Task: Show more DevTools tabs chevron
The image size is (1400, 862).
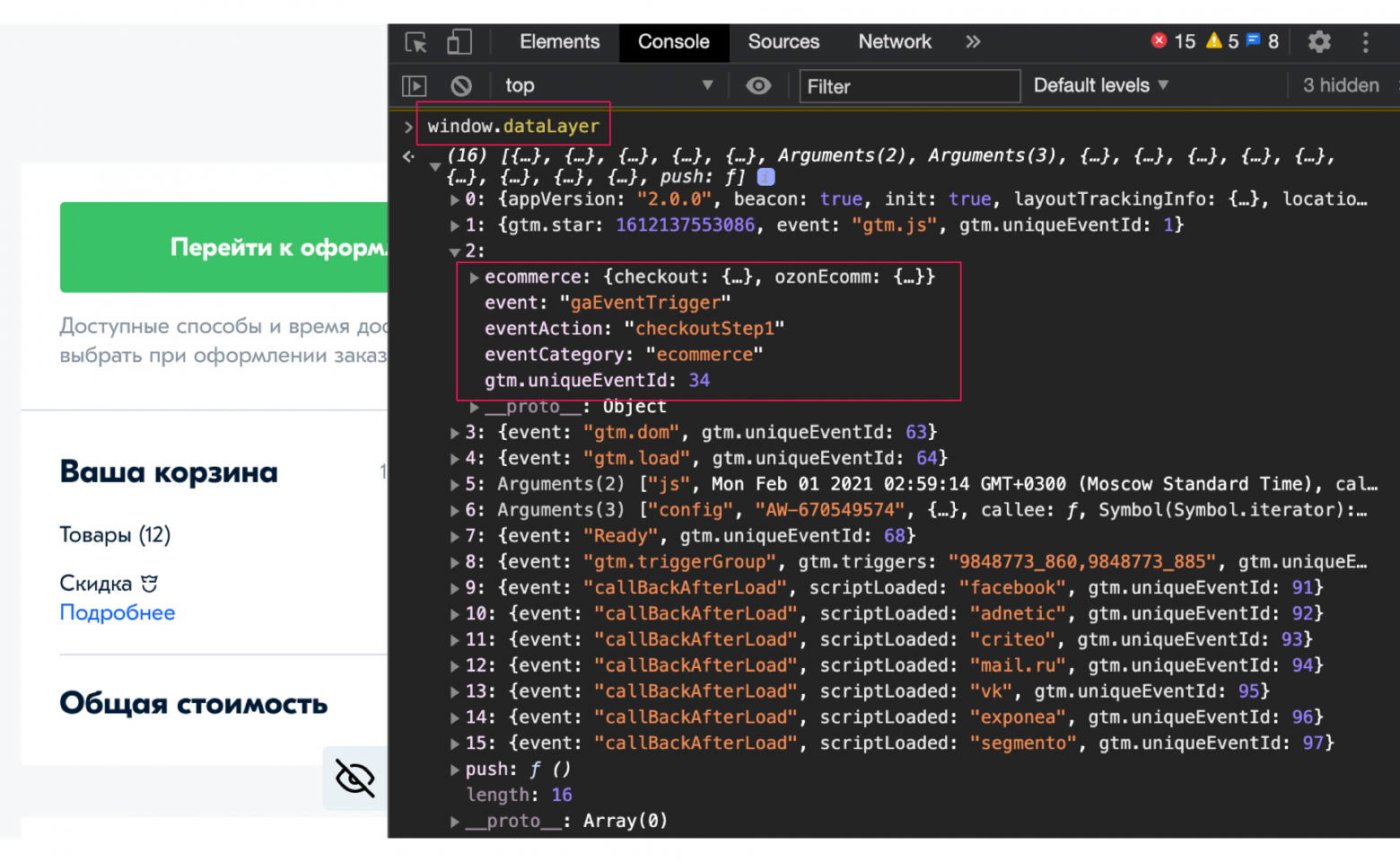Action: tap(974, 42)
